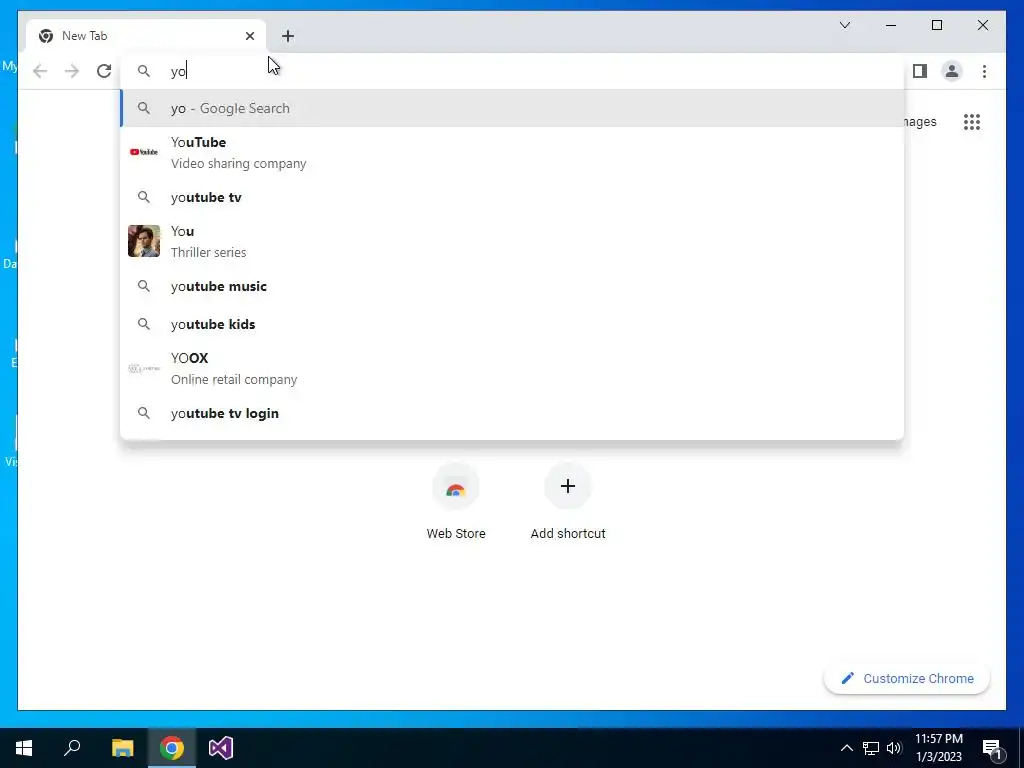The width and height of the screenshot is (1024, 768).
Task: Open the volume tray icon
Action: click(x=894, y=748)
